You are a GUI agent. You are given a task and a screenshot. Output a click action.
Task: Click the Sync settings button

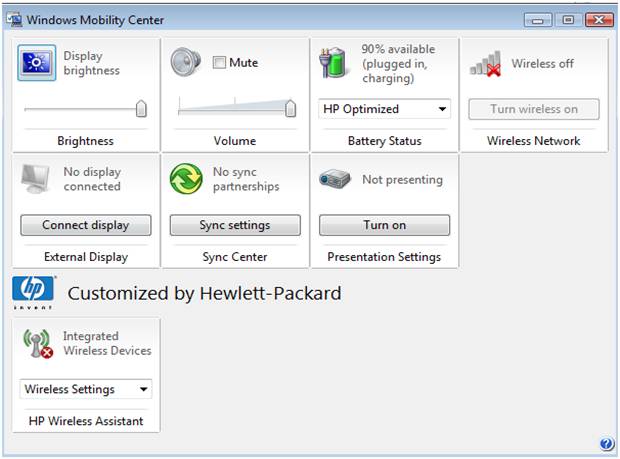click(235, 225)
